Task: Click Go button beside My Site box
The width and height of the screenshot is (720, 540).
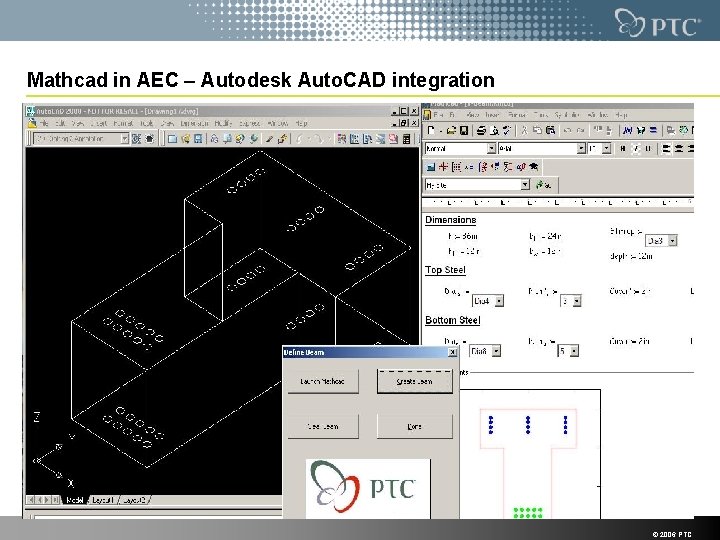Action: click(x=544, y=185)
